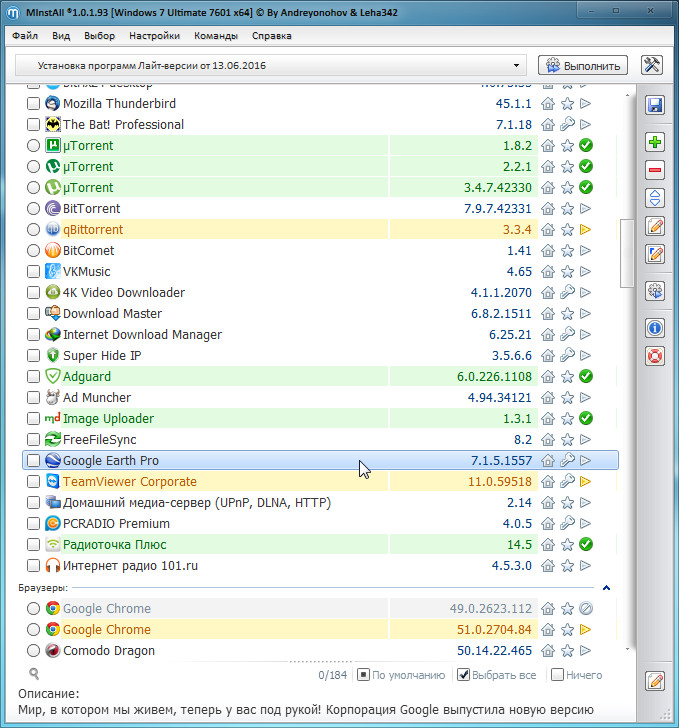Select 'Интернет радио 101.ru' row
Screen dimensions: 679x728
320,566
